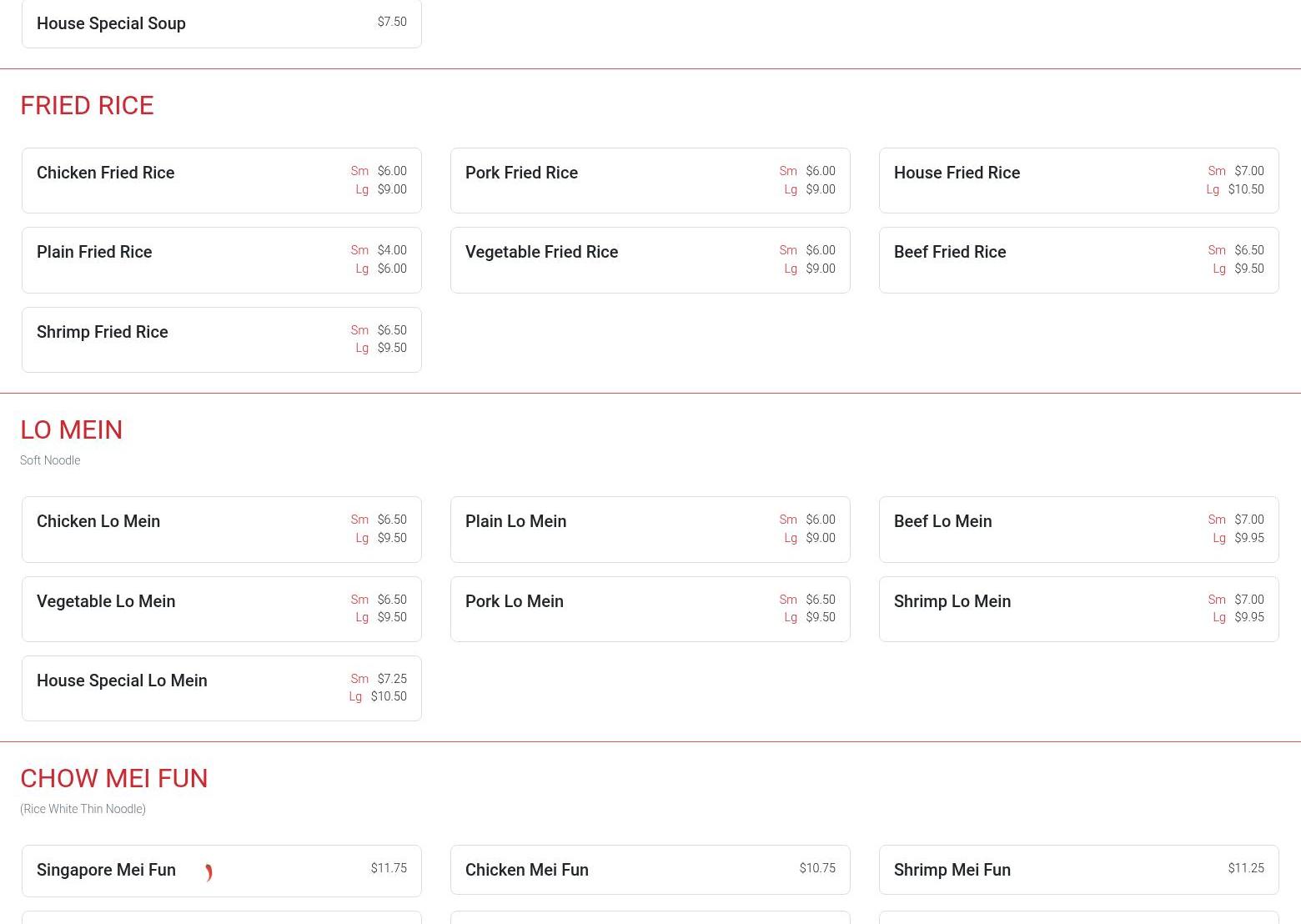The width and height of the screenshot is (1301, 924).
Task: Choose Chicken Mei Fun card
Action: pos(650,870)
